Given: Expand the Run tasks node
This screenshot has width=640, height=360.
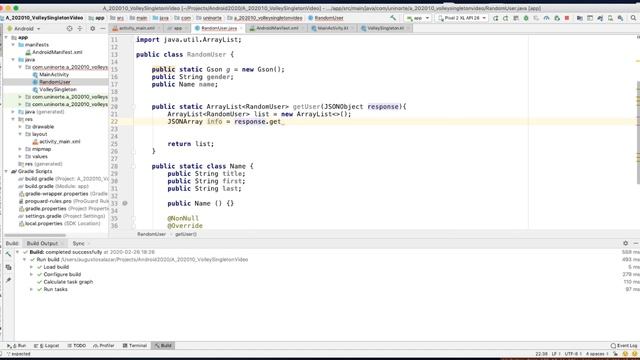Looking at the screenshot, I should [x=31, y=289].
